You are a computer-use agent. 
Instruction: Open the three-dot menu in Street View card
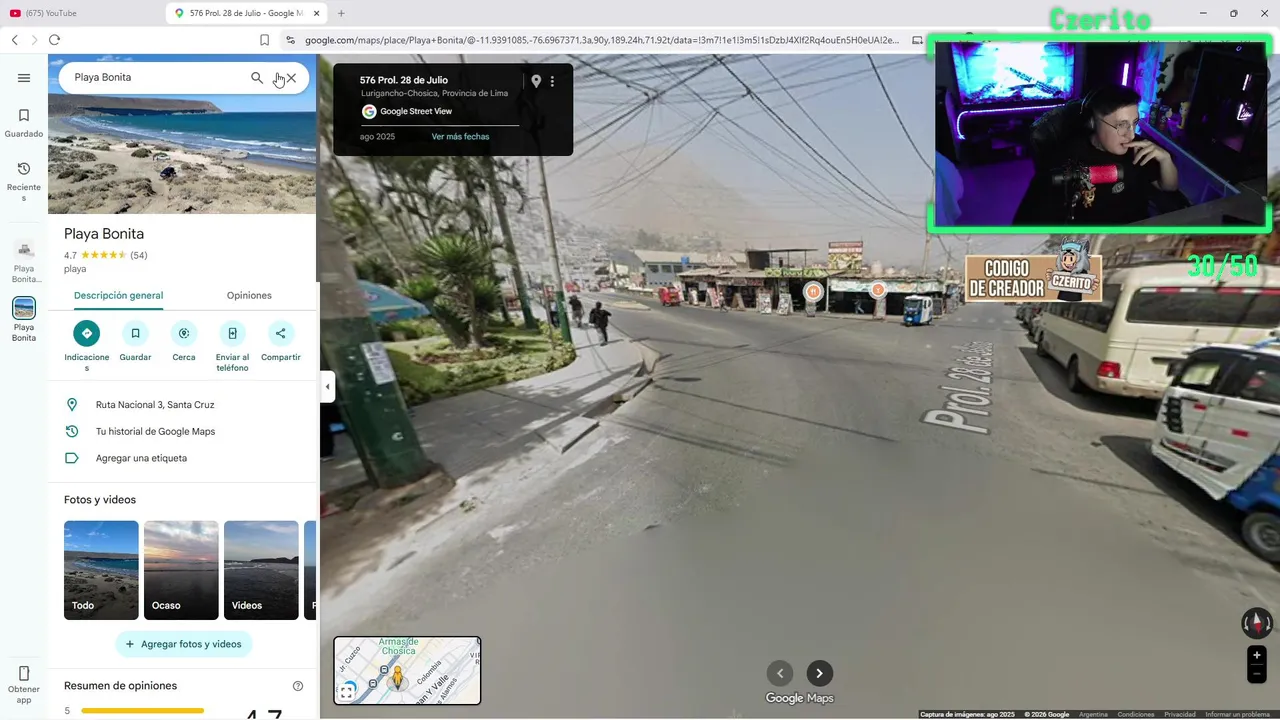(552, 81)
